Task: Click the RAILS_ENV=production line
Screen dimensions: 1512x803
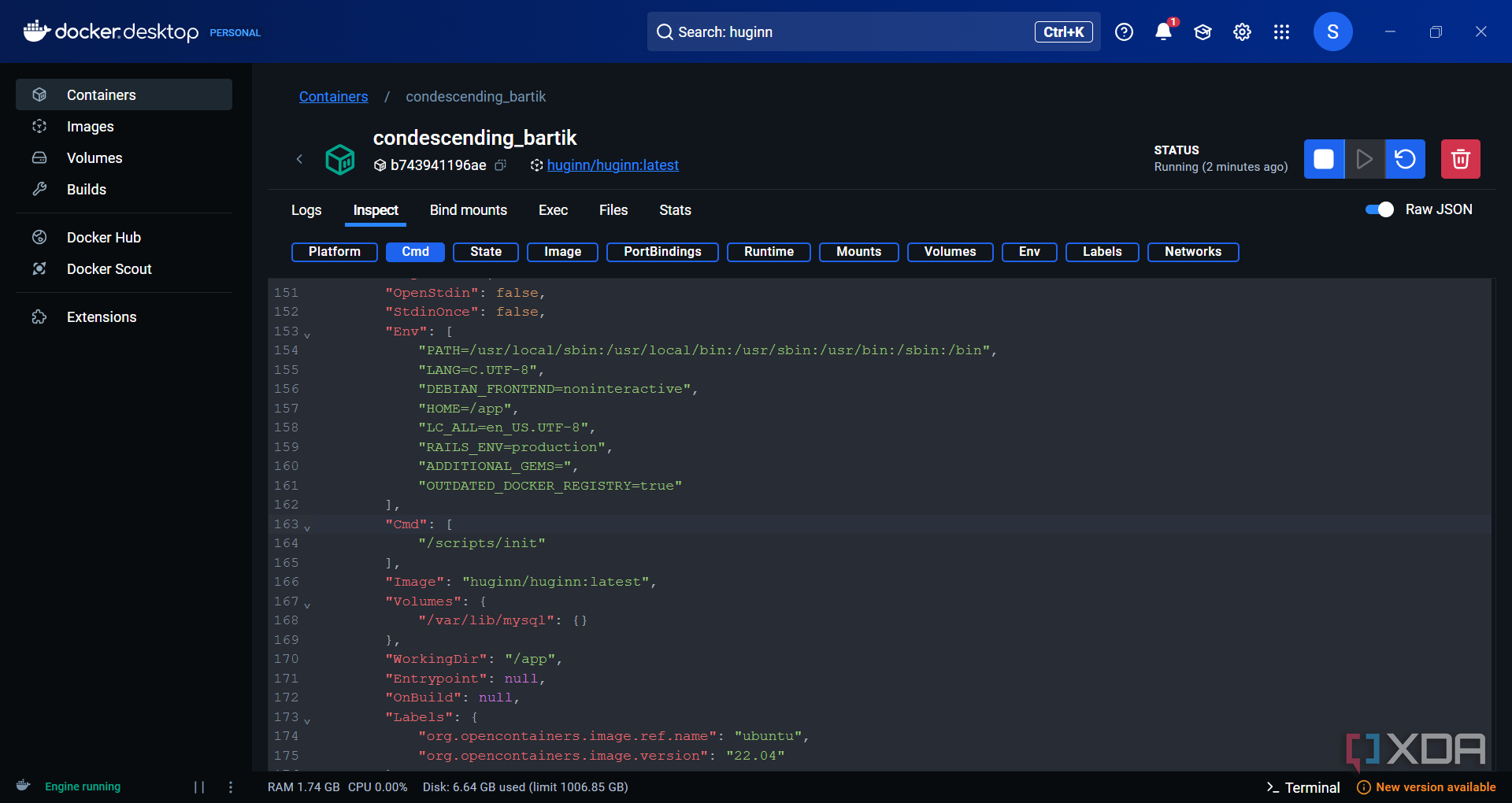Action: point(516,447)
